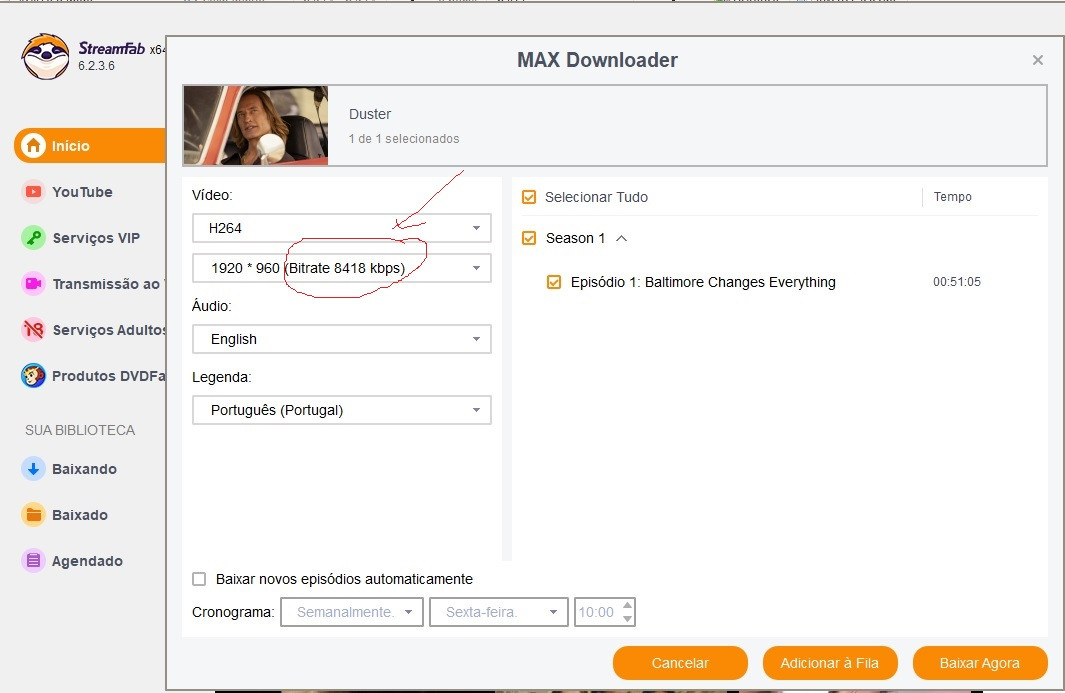Show the Baixado library
This screenshot has width=1065, height=693.
tap(79, 515)
